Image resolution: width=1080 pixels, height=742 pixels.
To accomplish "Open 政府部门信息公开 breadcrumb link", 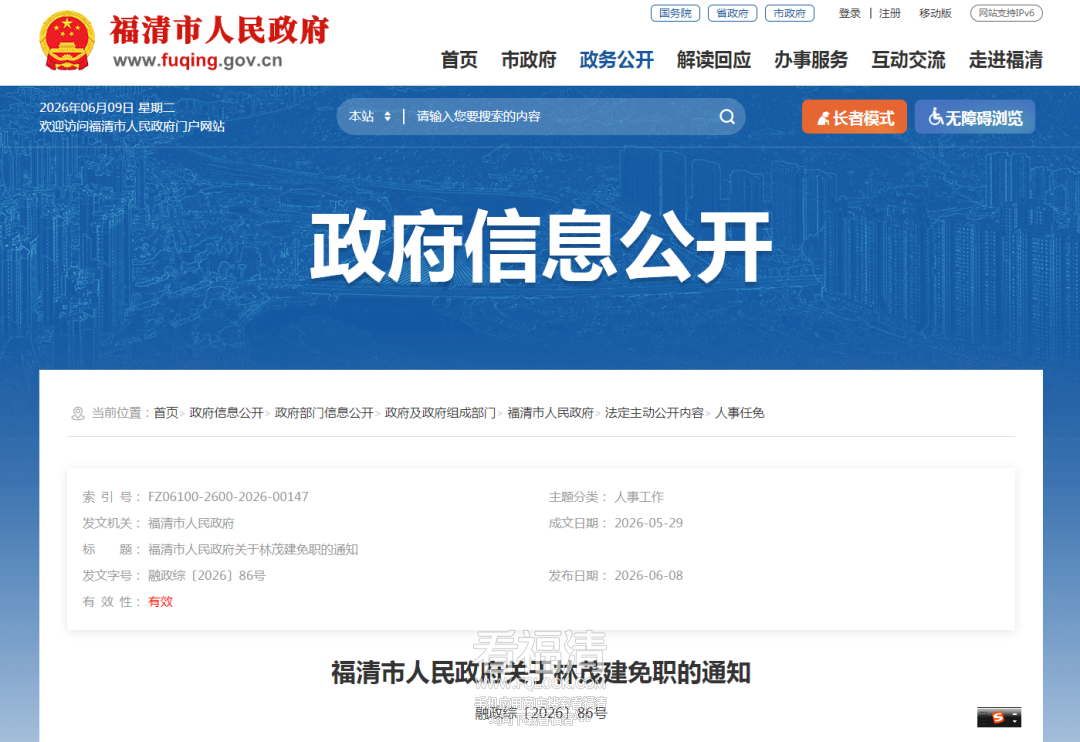I will [x=324, y=413].
